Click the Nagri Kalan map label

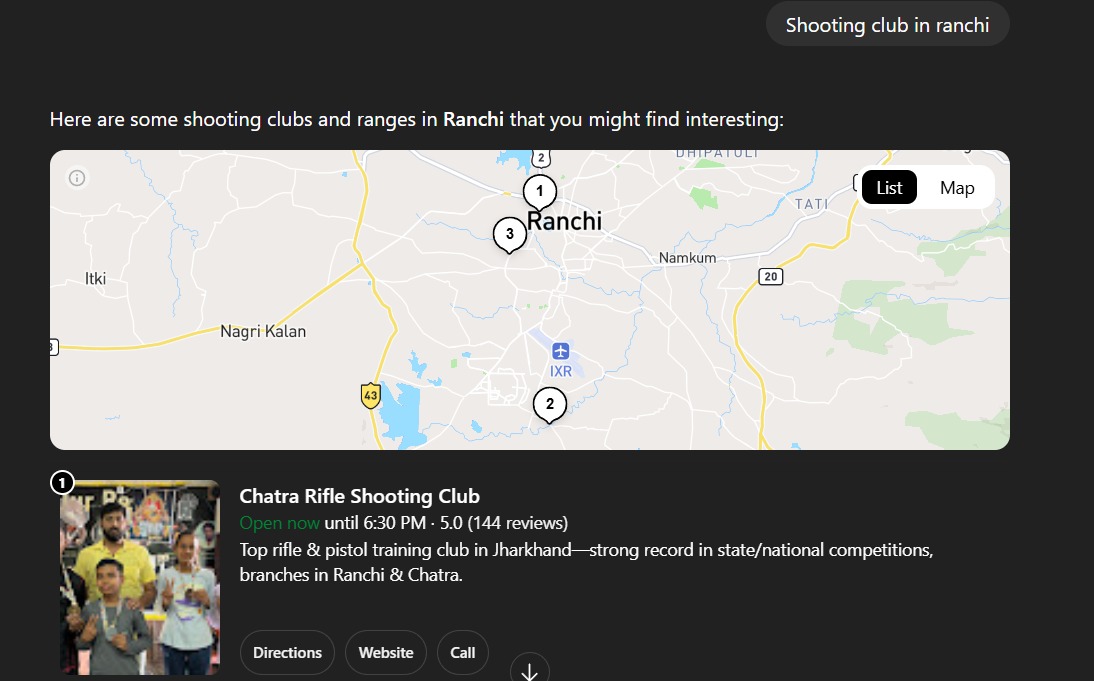pyautogui.click(x=263, y=331)
